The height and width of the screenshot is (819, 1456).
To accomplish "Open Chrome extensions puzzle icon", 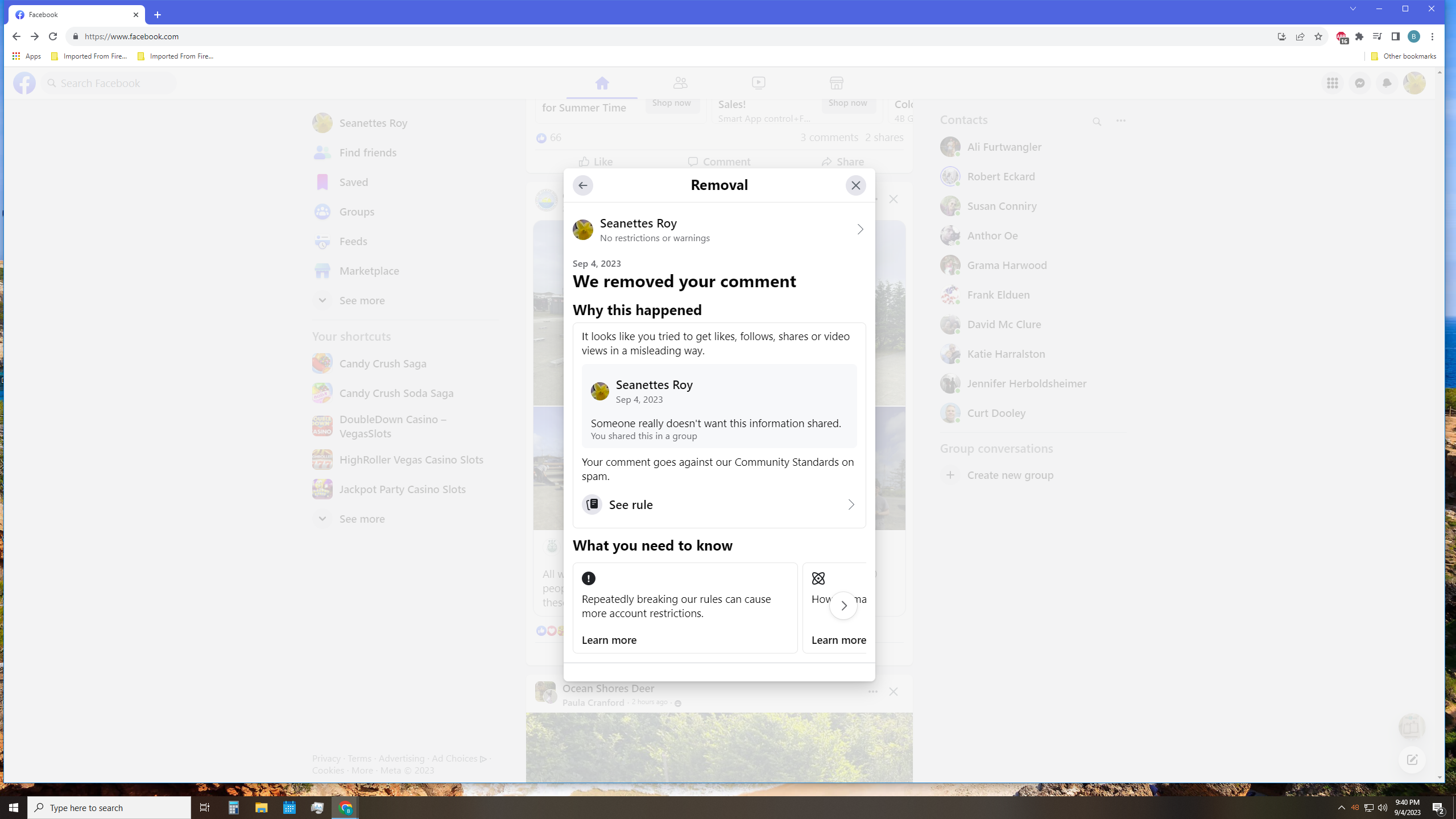I will [1359, 36].
